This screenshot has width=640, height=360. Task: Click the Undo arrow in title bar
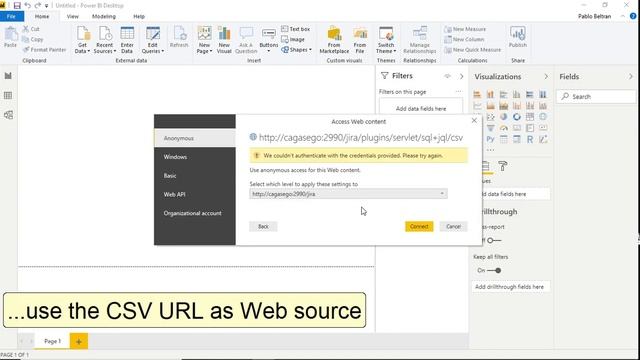coord(27,5)
